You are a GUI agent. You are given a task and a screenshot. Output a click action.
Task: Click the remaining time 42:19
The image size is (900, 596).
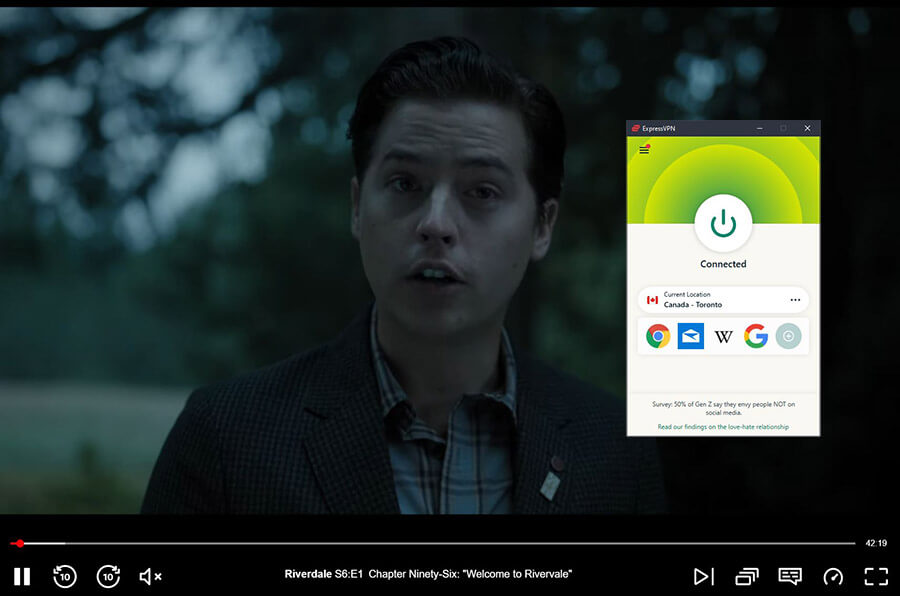pyautogui.click(x=876, y=543)
